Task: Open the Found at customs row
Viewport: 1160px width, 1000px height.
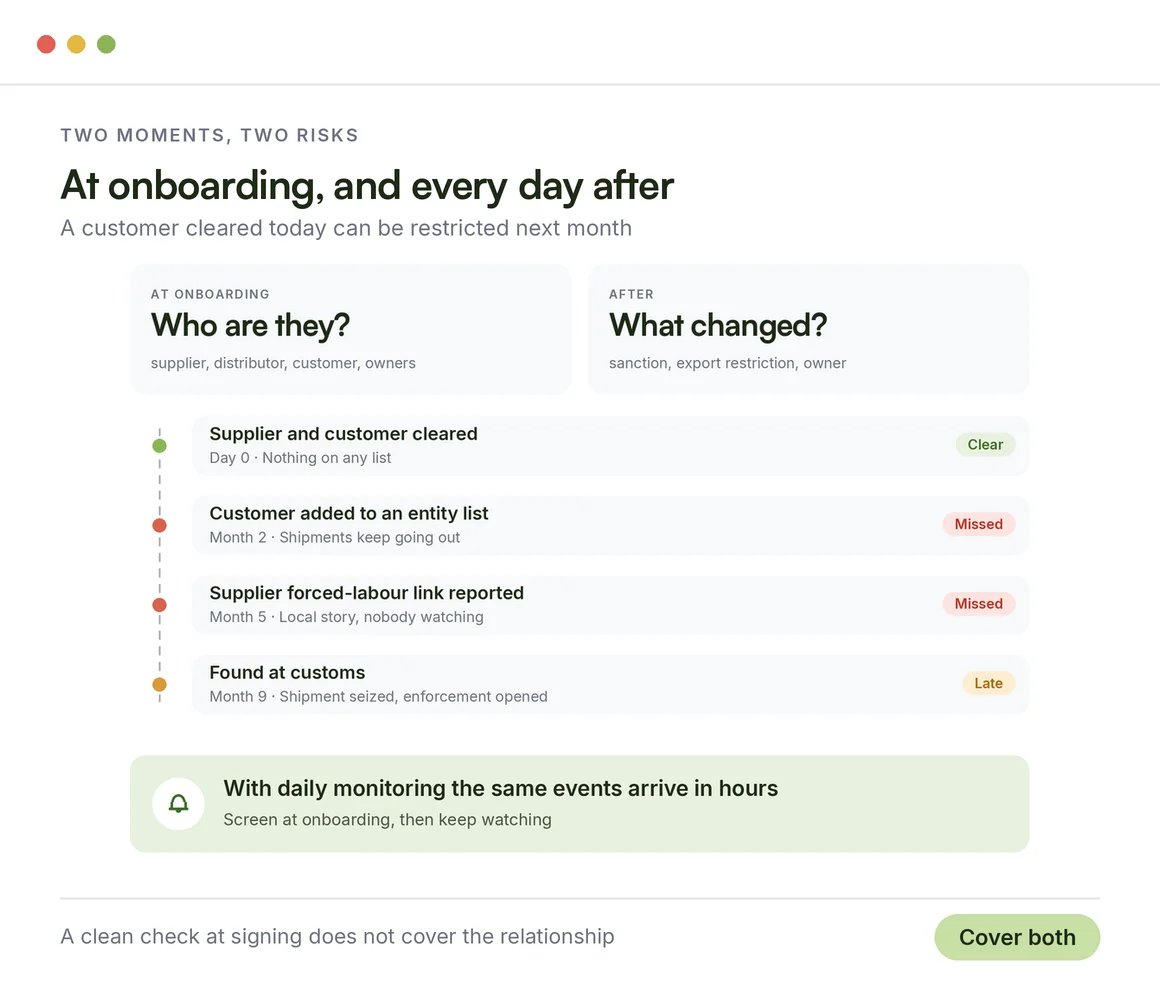Action: click(610, 684)
